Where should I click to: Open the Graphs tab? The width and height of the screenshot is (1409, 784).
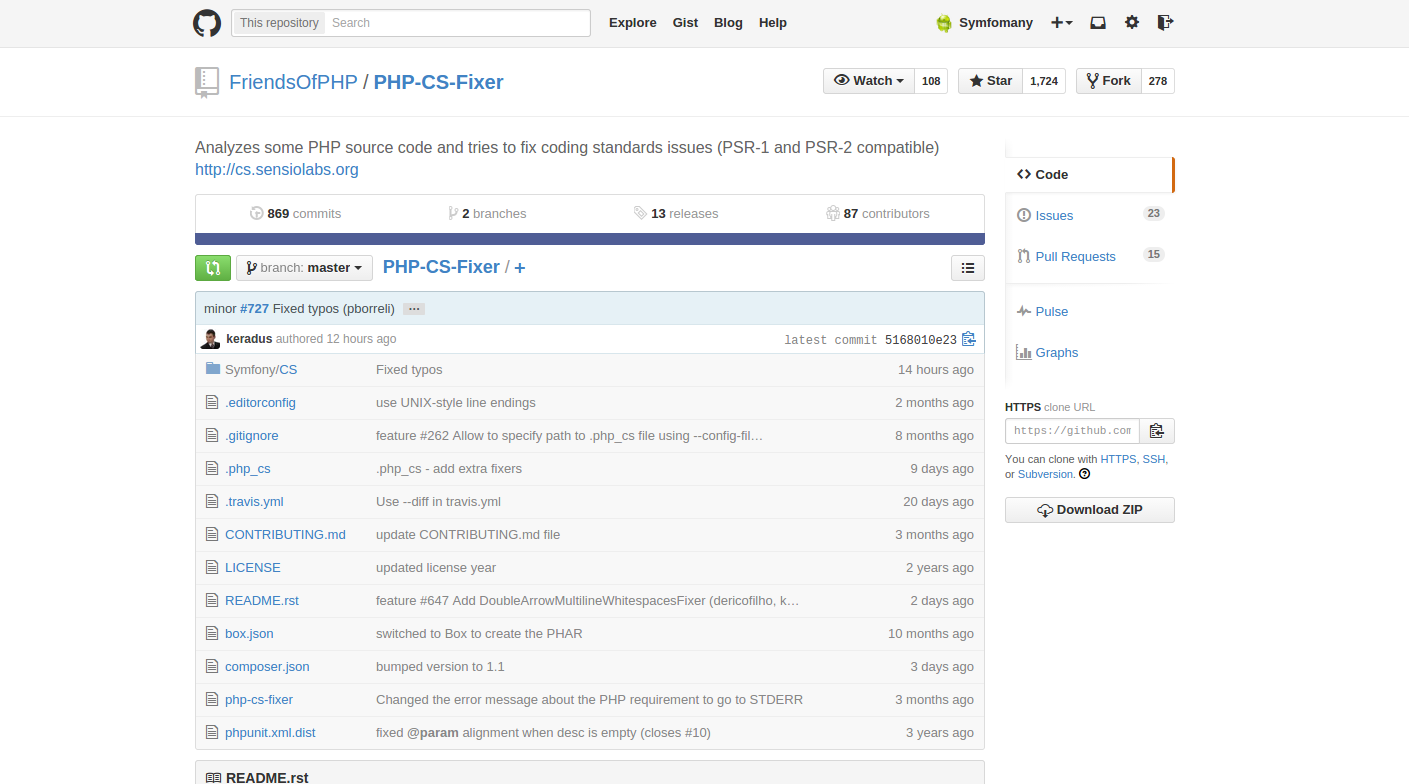1057,352
